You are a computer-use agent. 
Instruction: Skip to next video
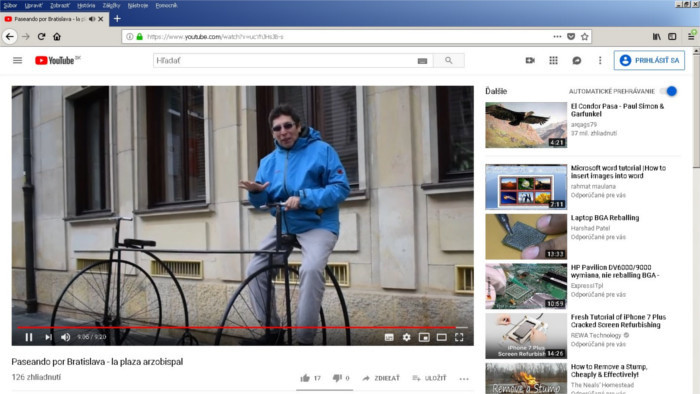pos(48,337)
